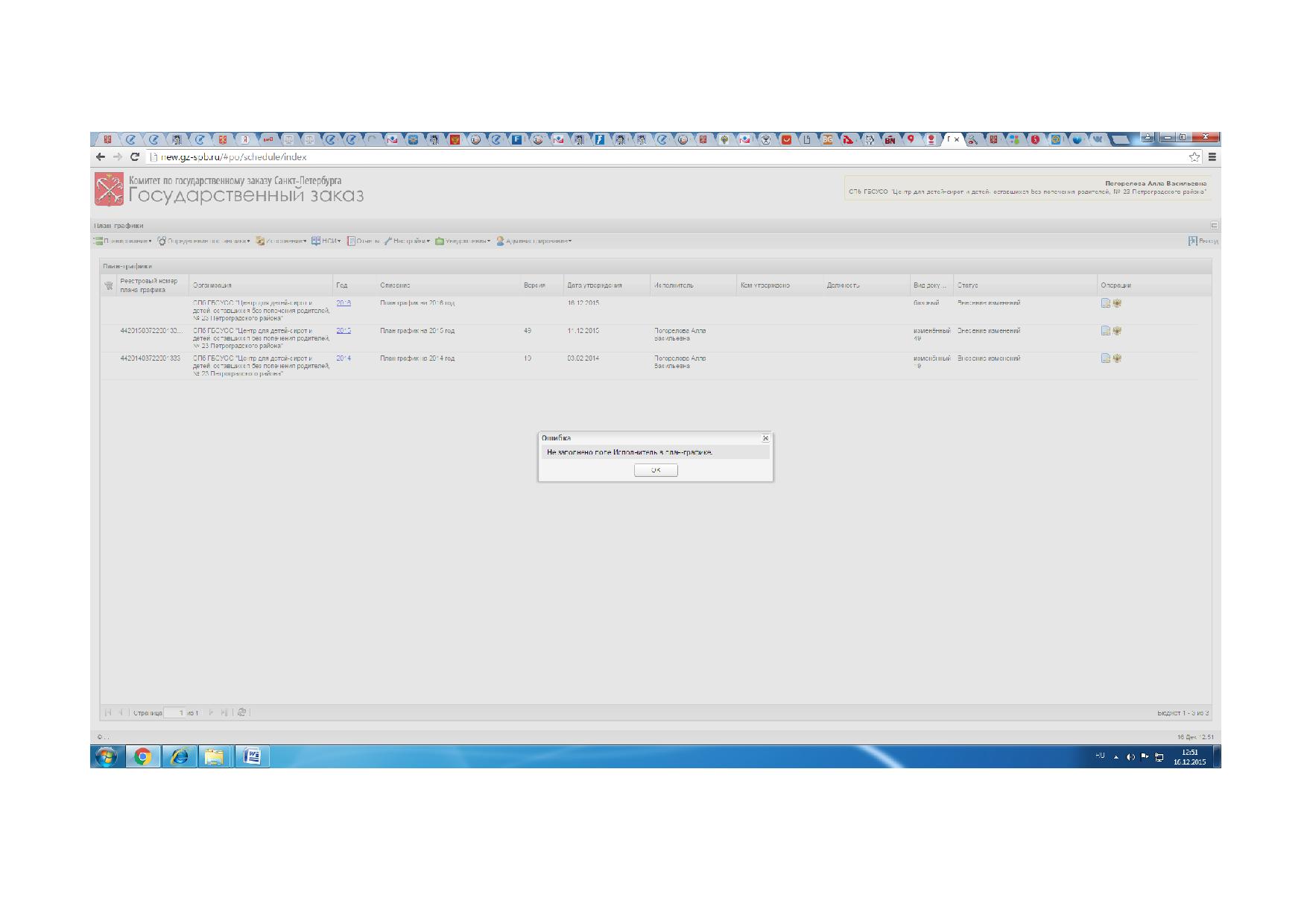The image size is (1307, 924).
Task: Click the Операции column header
Action: click(1153, 285)
